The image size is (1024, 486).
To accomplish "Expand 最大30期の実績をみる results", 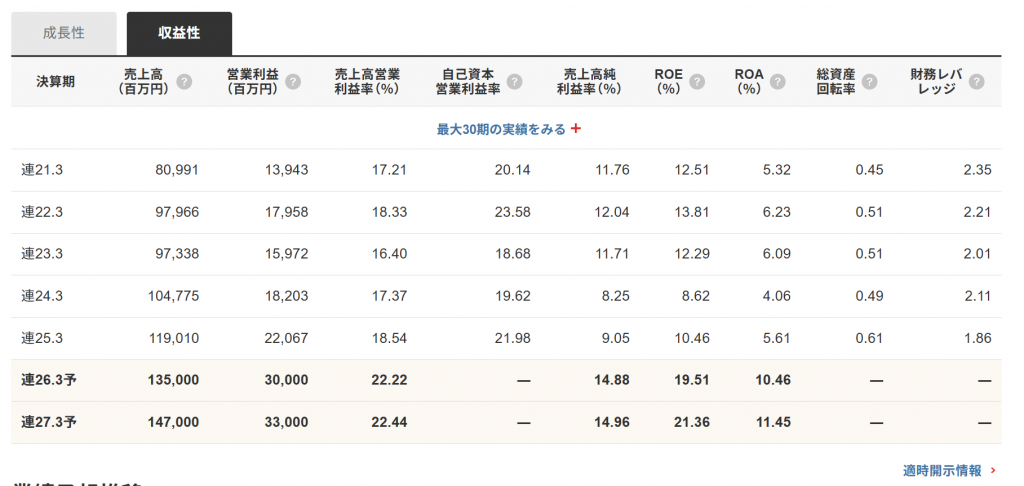I will click(x=501, y=129).
